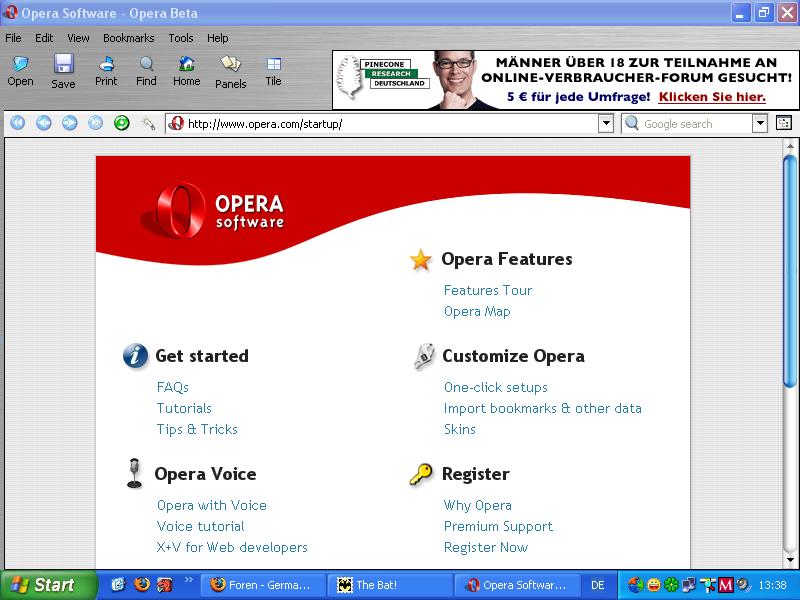Open the Windows Start menu
Screen dimensions: 800x600
click(x=48, y=585)
